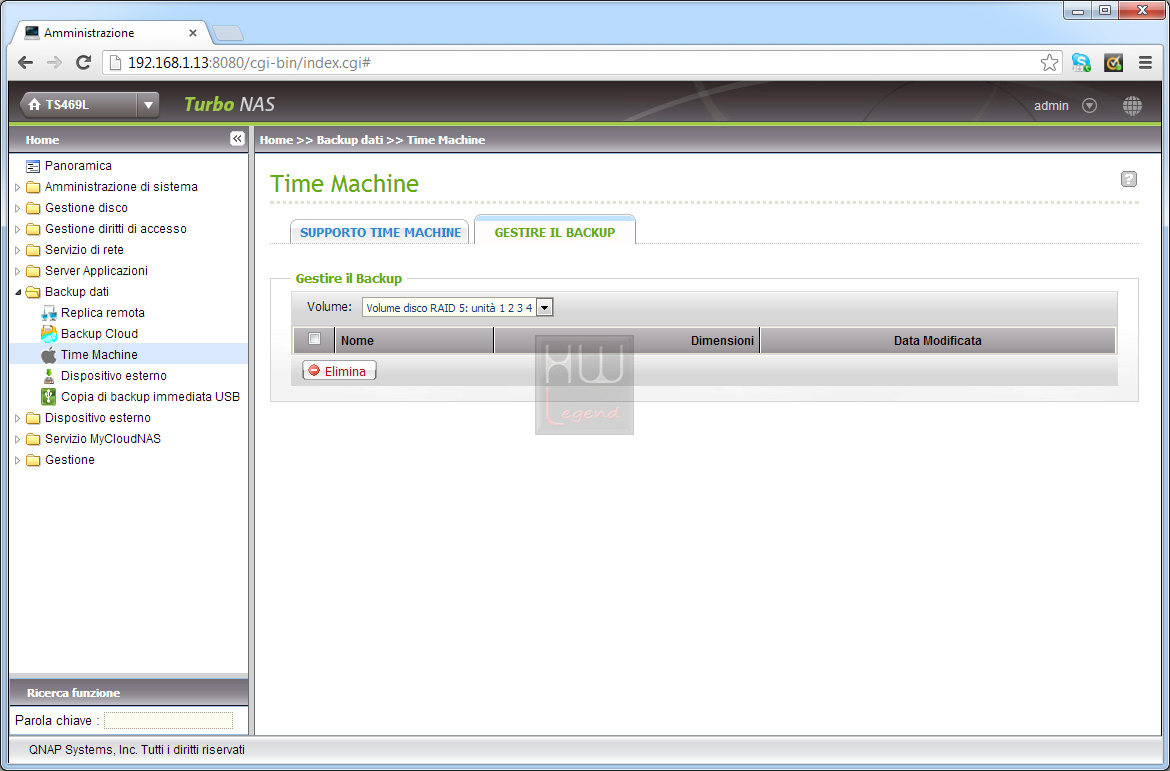Close the Amministrazione browser tab

[x=193, y=33]
